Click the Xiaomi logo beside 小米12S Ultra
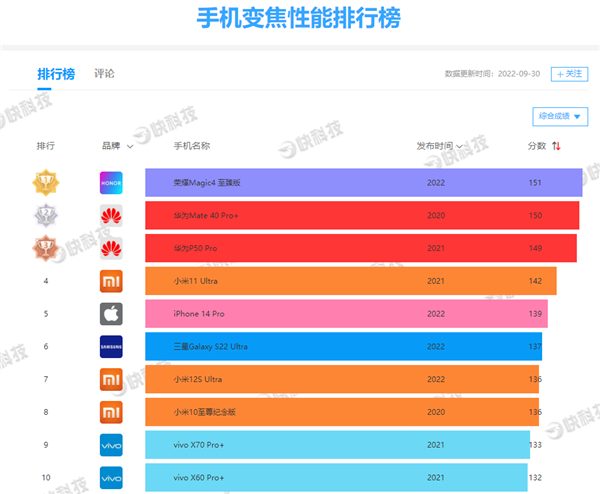 111,380
